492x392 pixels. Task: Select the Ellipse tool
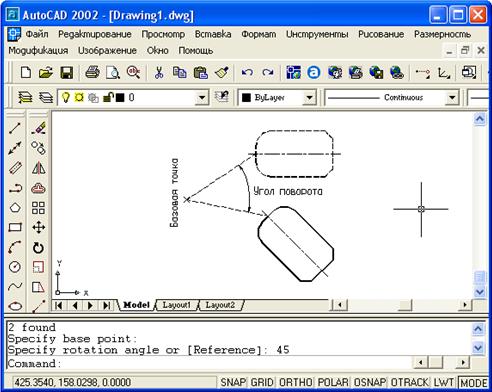(15, 306)
